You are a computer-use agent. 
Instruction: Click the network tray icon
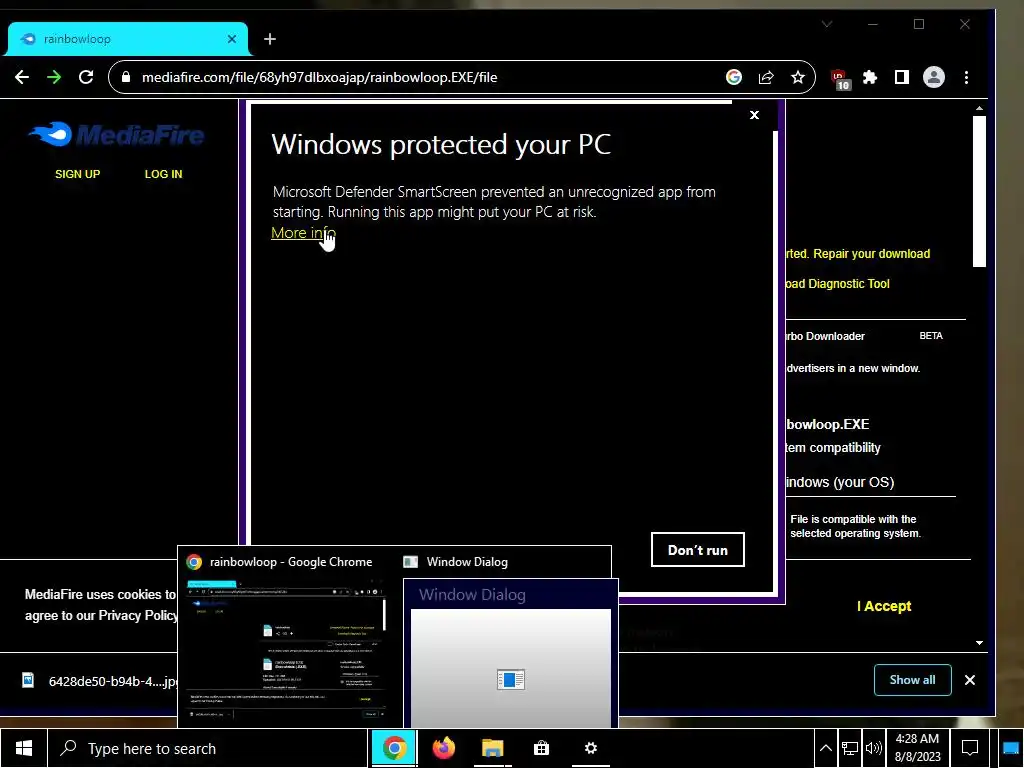coord(850,748)
